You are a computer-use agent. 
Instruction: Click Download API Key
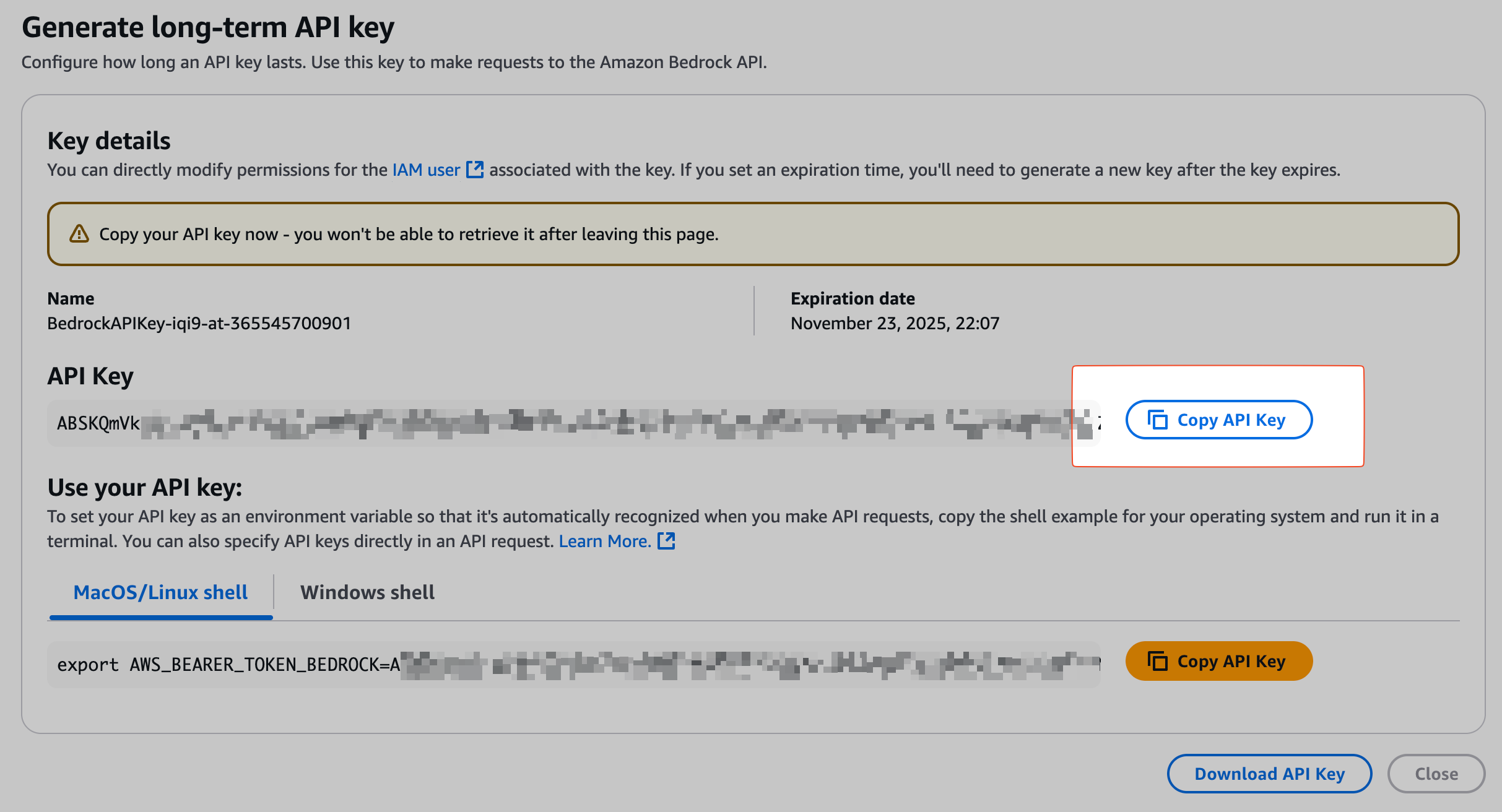coord(1269,773)
